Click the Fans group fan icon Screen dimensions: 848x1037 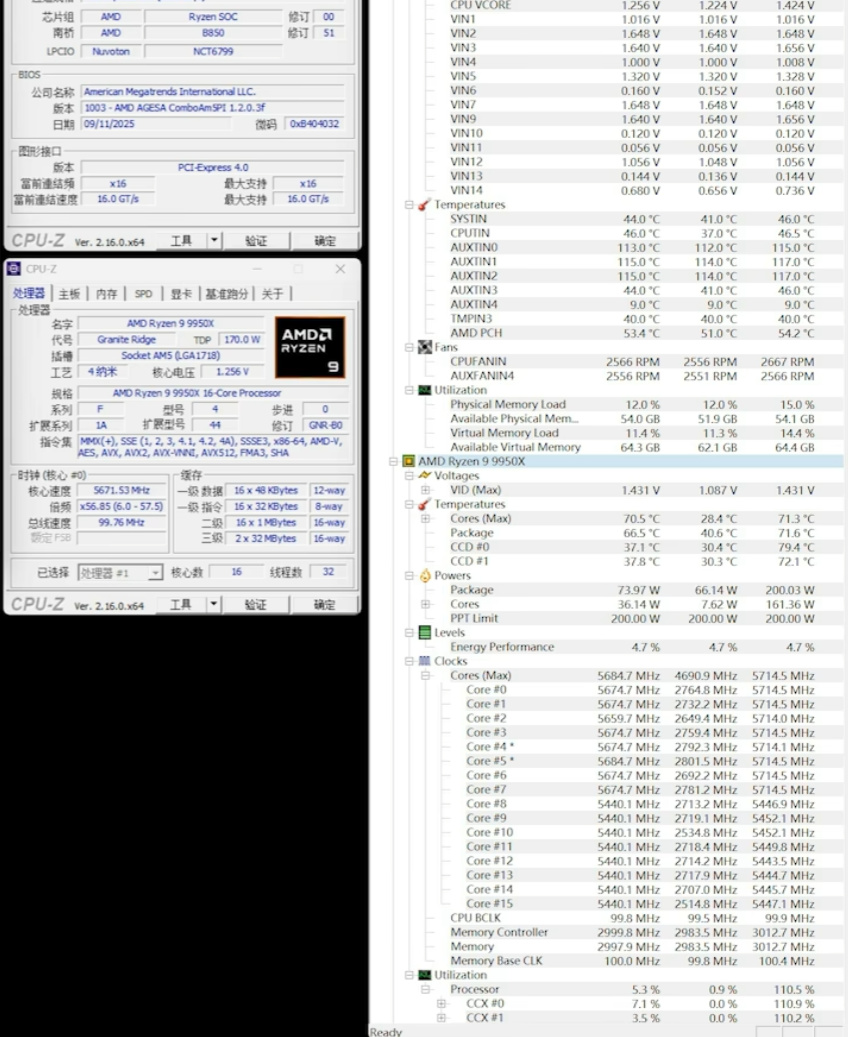pyautogui.click(x=425, y=347)
